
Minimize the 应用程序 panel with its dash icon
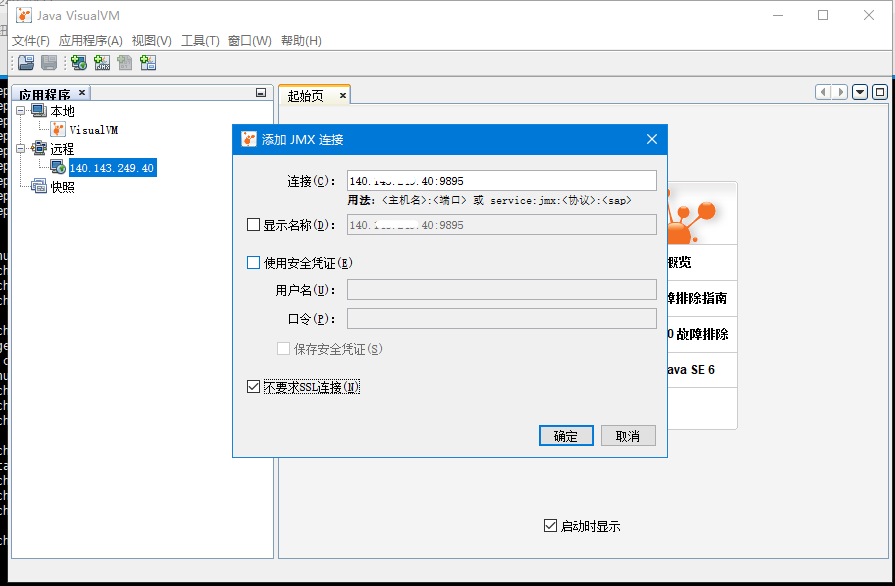pyautogui.click(x=261, y=93)
